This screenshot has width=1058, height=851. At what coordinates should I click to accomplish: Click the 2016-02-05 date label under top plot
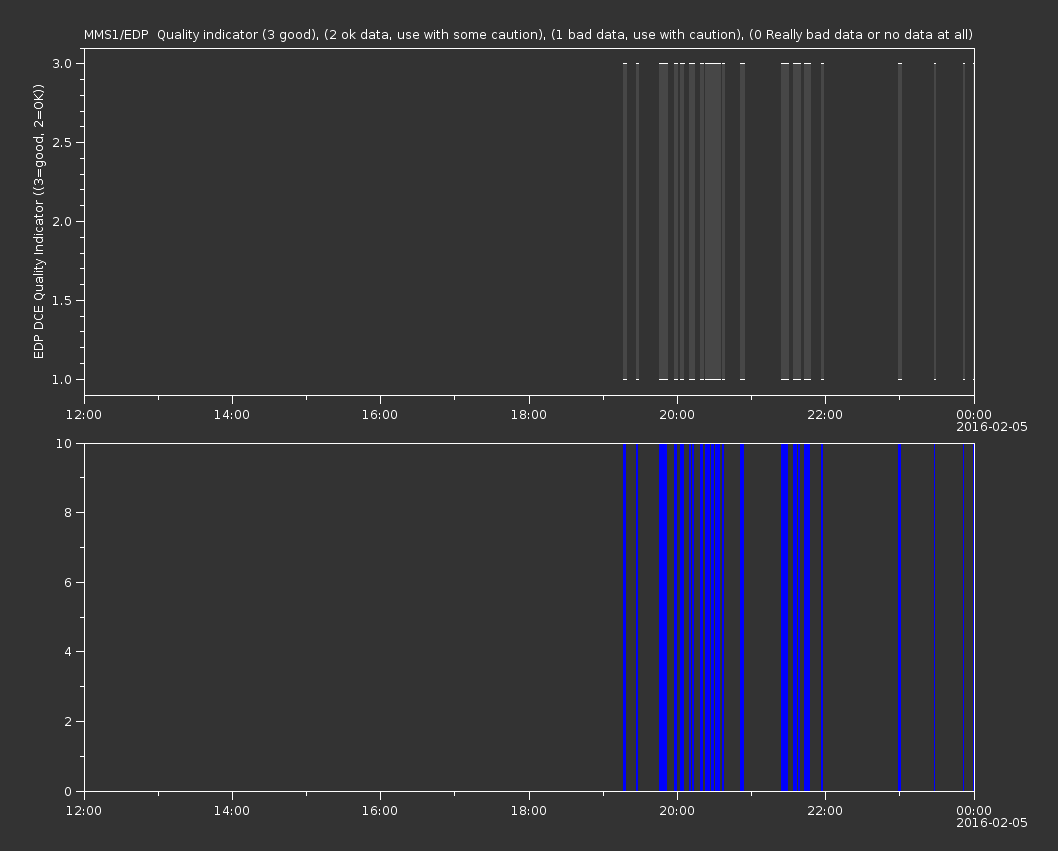click(x=992, y=427)
